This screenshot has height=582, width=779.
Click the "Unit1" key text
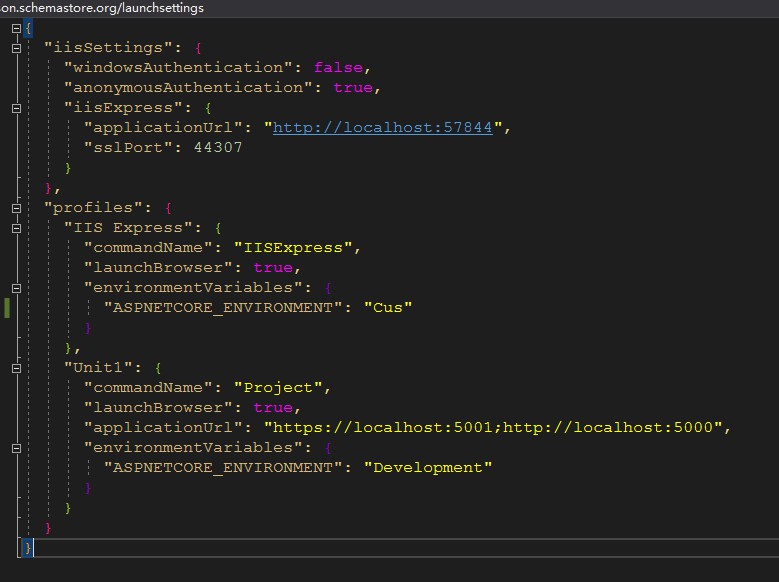[99, 368]
